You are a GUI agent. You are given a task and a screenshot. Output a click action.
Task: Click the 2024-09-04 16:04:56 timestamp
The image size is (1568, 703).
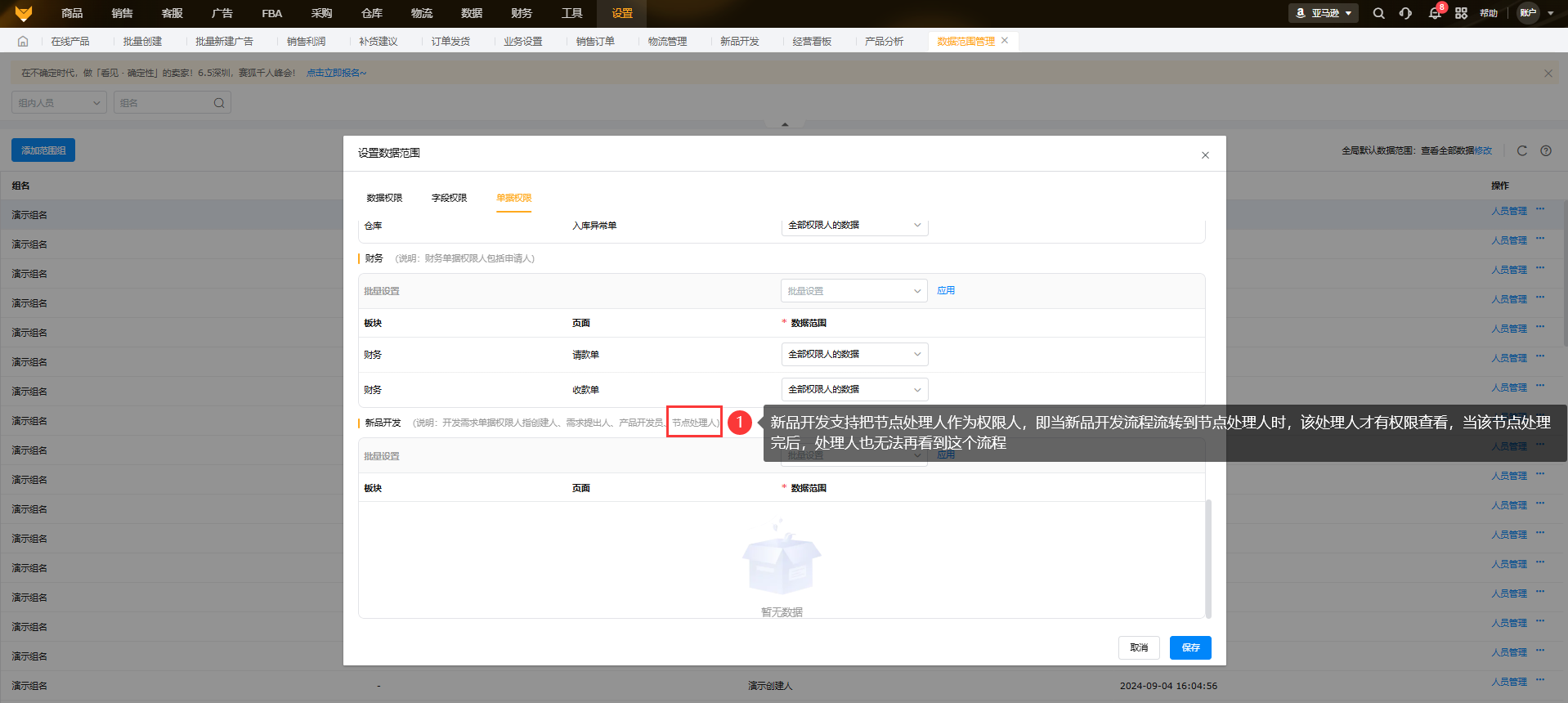point(1168,686)
